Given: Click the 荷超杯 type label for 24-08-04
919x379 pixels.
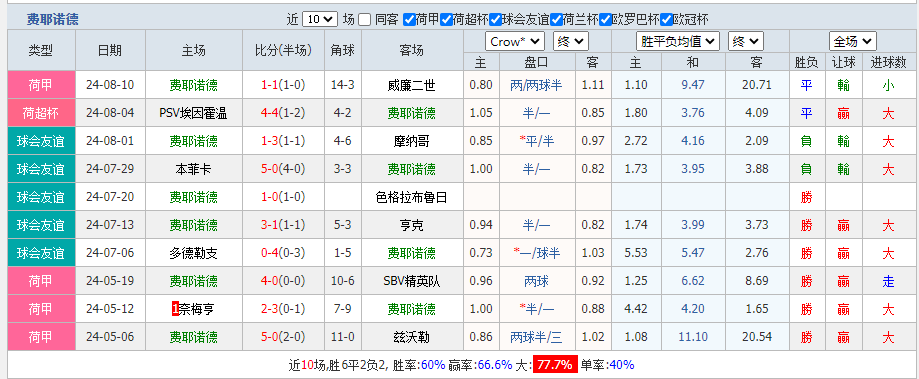Looking at the screenshot, I should pyautogui.click(x=41, y=113).
